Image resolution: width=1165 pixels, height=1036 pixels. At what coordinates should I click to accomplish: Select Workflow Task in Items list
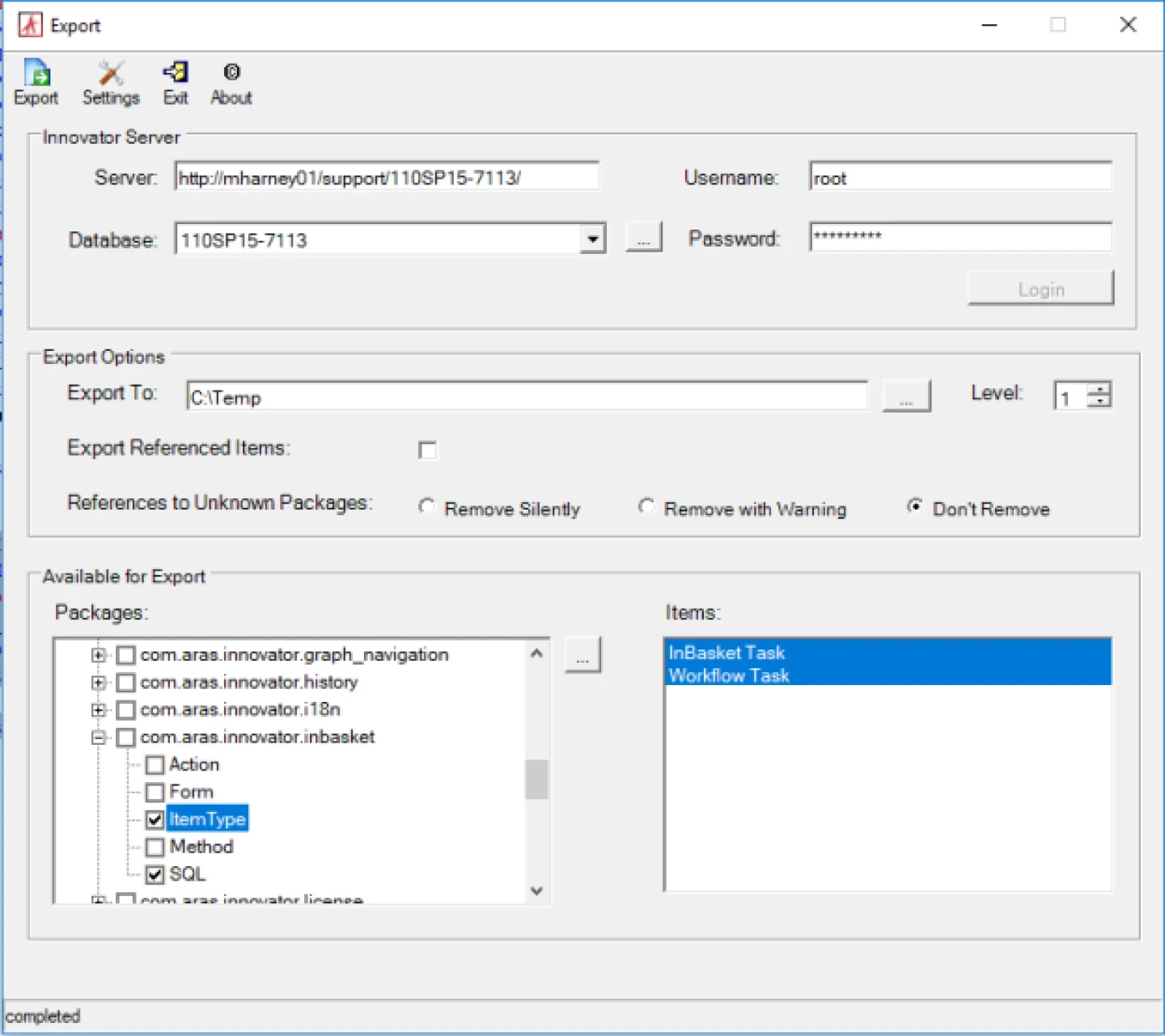click(x=729, y=675)
